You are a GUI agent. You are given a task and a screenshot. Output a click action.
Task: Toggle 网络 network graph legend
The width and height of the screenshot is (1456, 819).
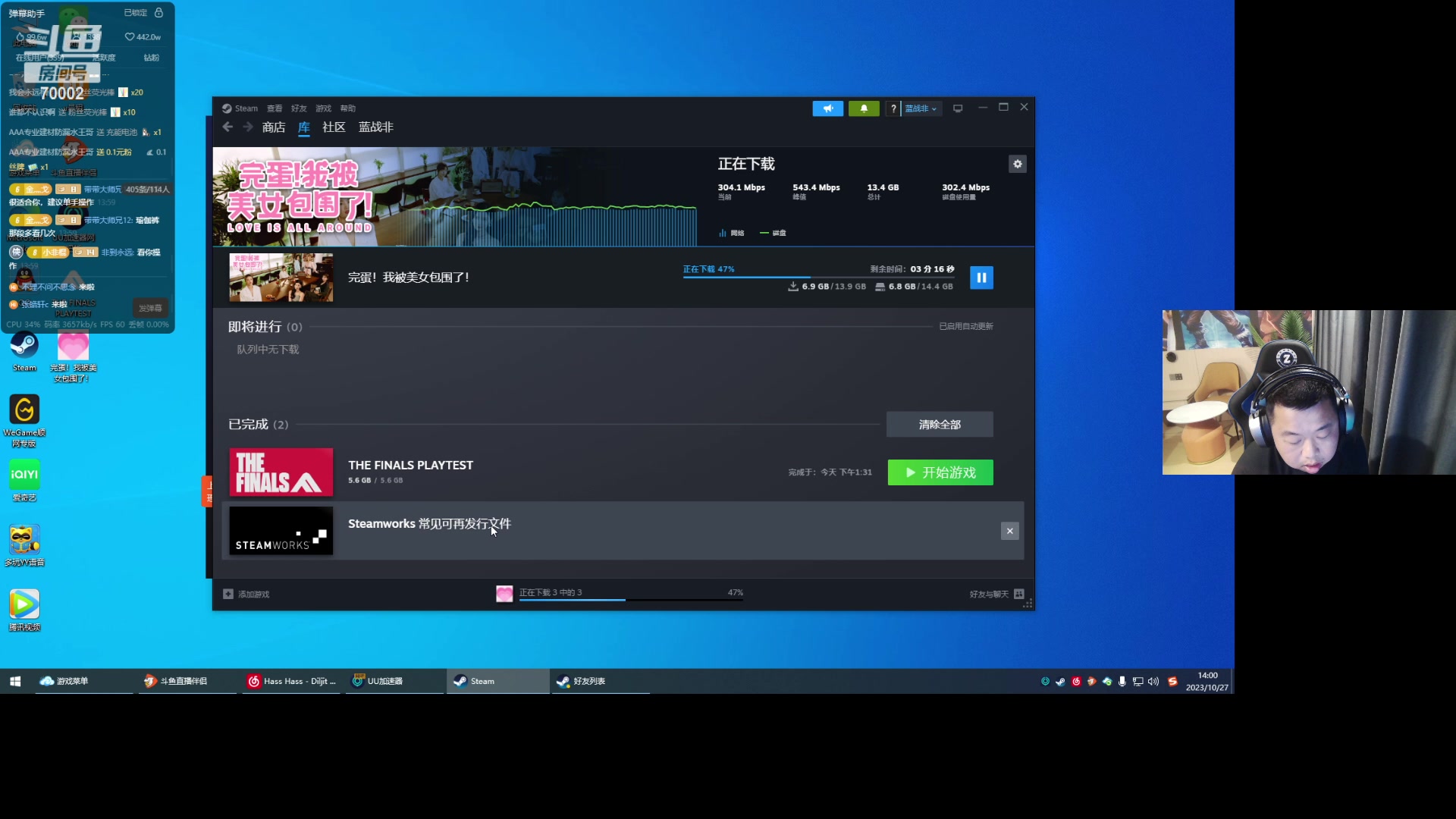coord(732,234)
